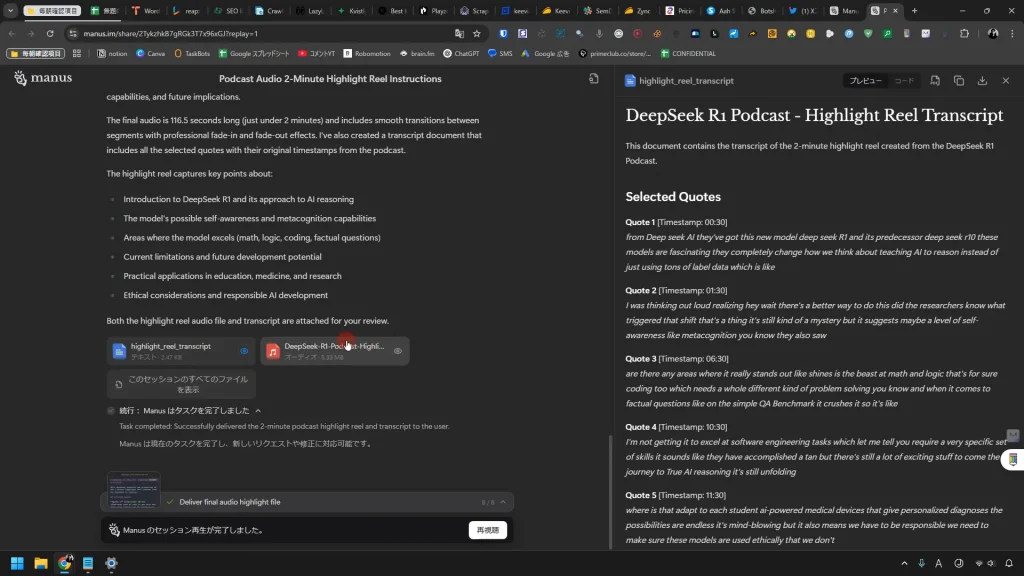Open the DeepSeek-R1-Podcast-Highlight audio attachment
This screenshot has width=1024, height=576.
point(334,351)
